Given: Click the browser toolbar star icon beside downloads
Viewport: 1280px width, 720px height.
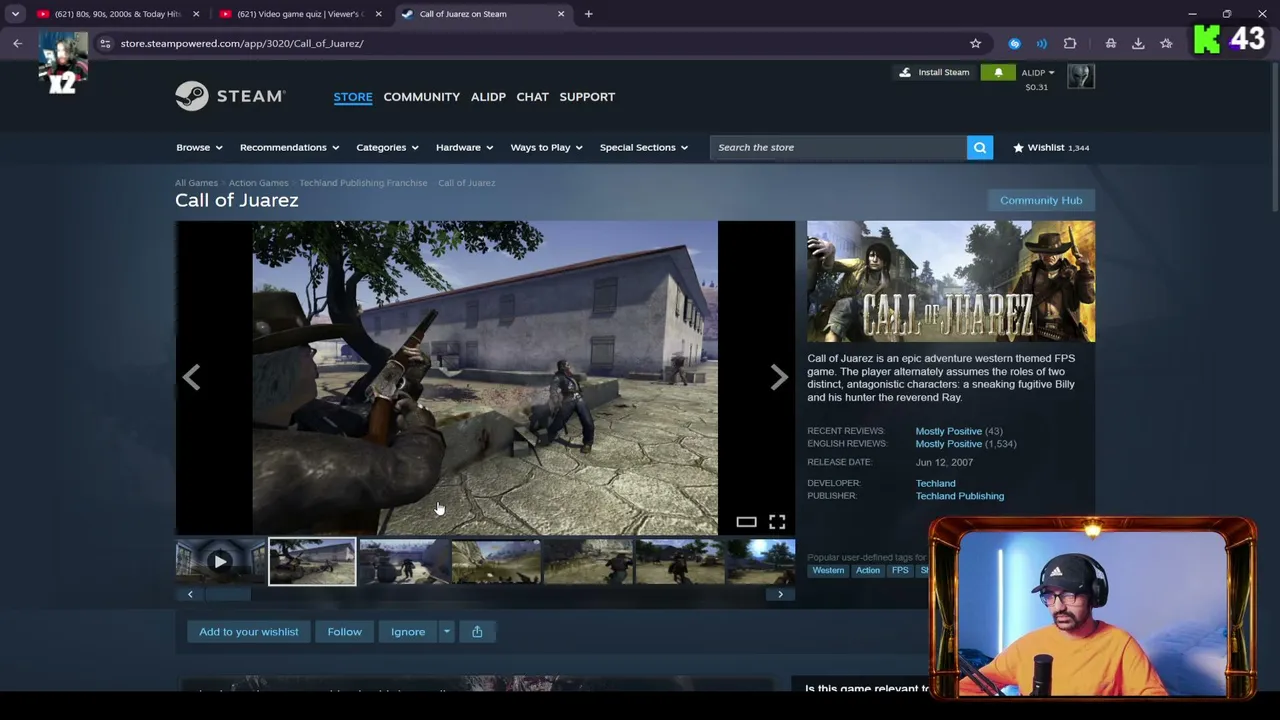Looking at the screenshot, I should [1166, 43].
